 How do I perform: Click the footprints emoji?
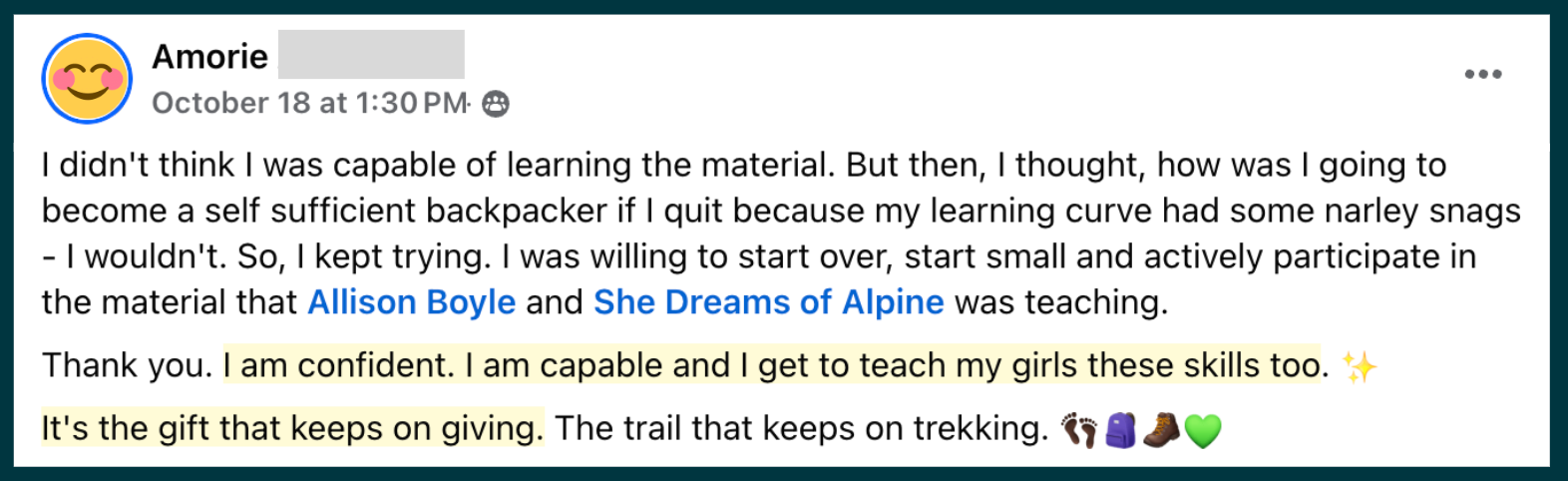point(1078,431)
